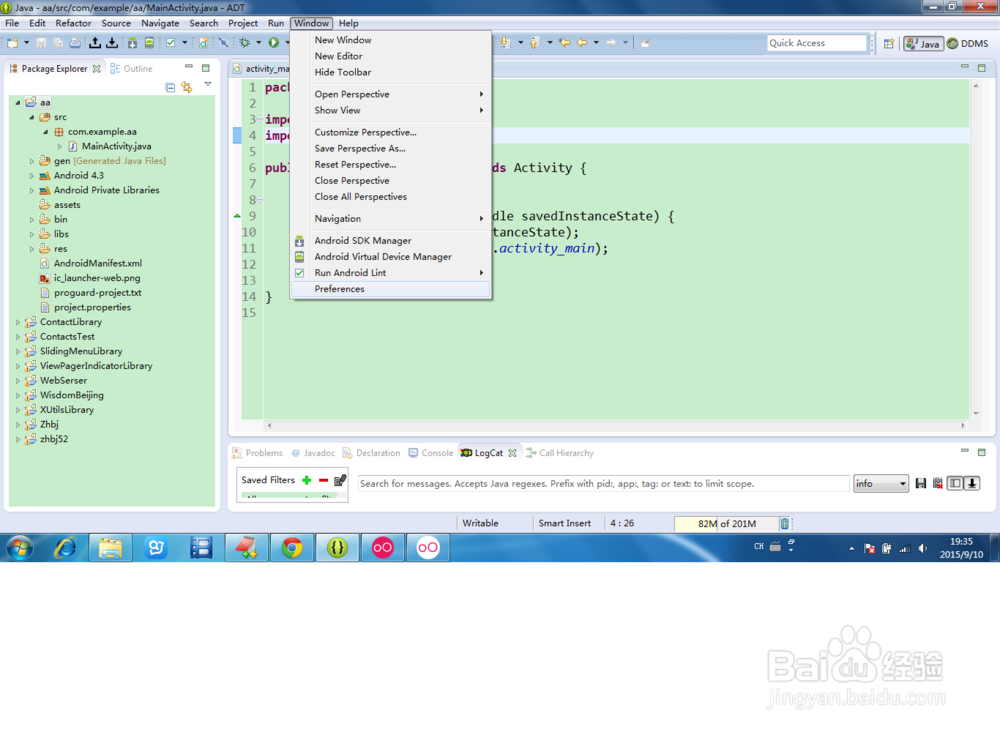Click the editor horizontal scrollbar right arrow

[963, 425]
